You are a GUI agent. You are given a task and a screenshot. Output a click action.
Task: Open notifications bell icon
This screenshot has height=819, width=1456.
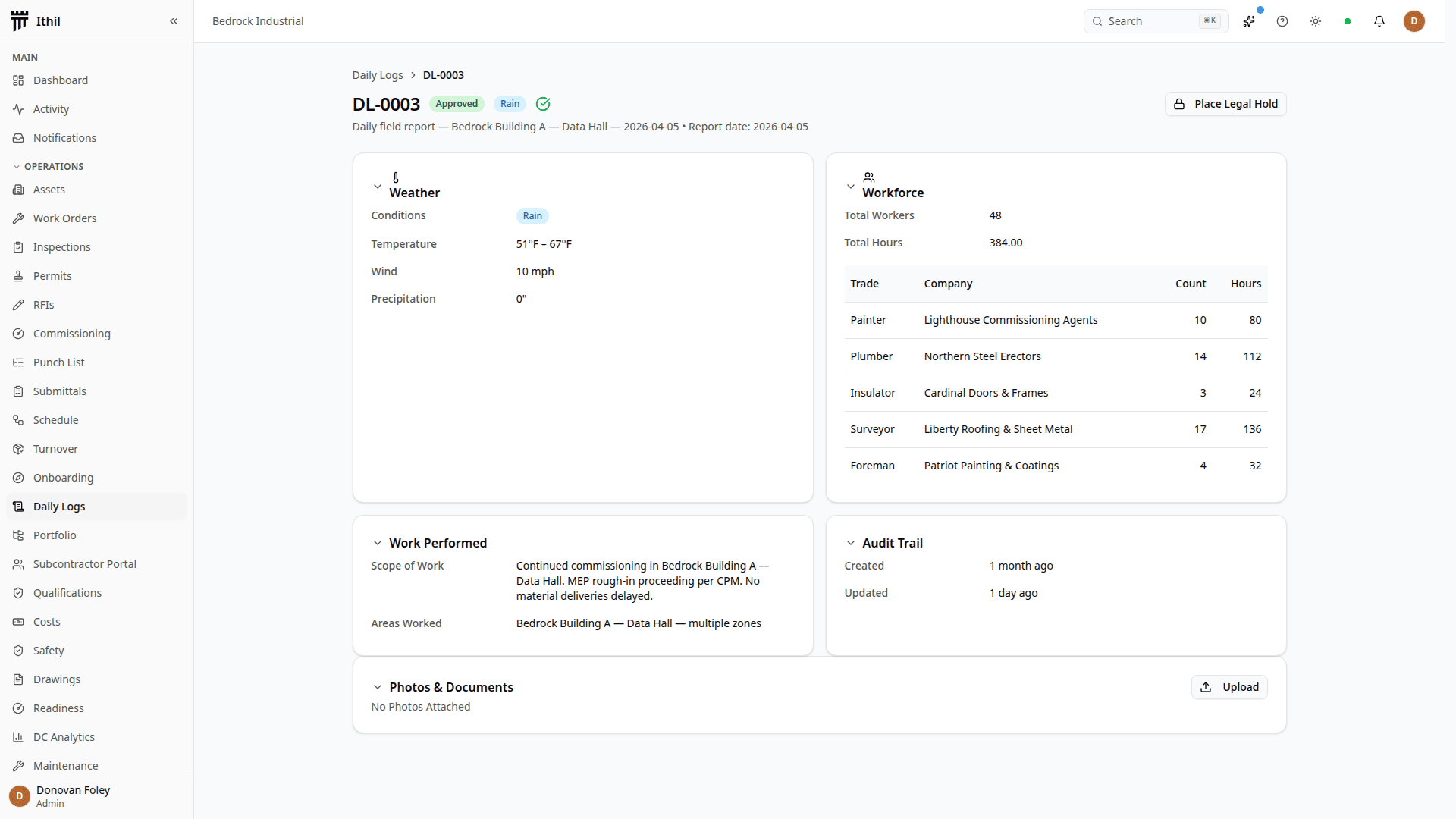(1379, 21)
